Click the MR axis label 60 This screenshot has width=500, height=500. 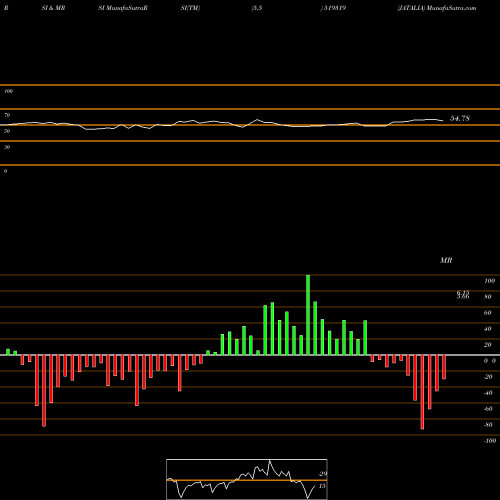pyautogui.click(x=488, y=313)
